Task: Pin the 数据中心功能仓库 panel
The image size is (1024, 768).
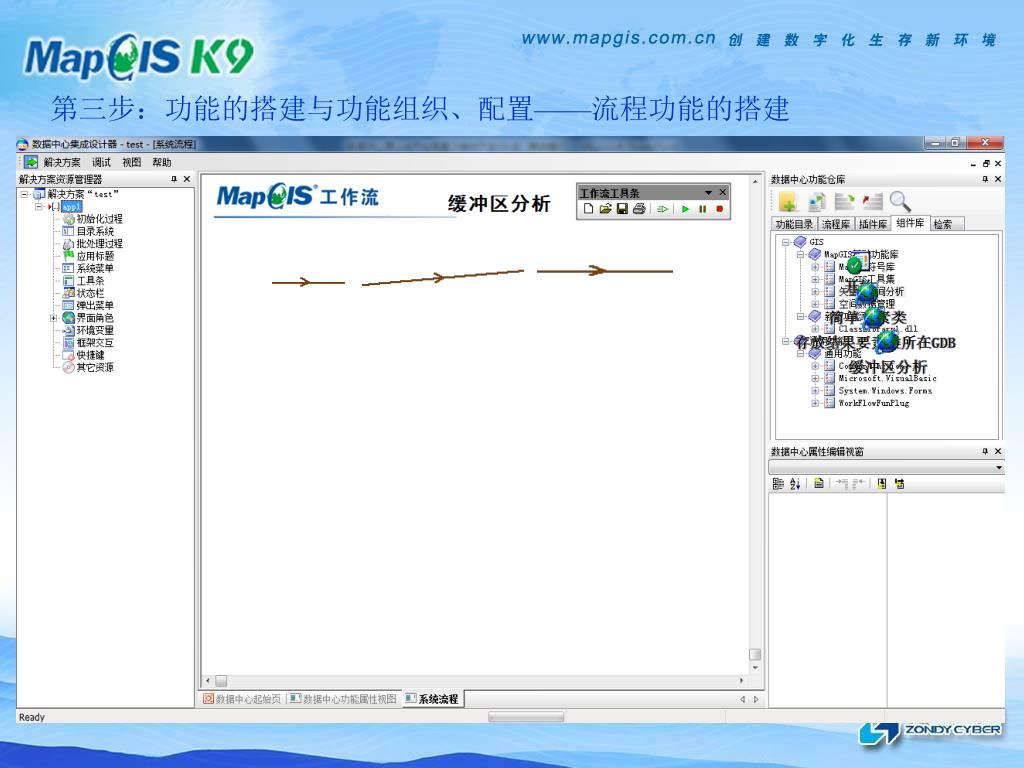Action: click(x=985, y=179)
